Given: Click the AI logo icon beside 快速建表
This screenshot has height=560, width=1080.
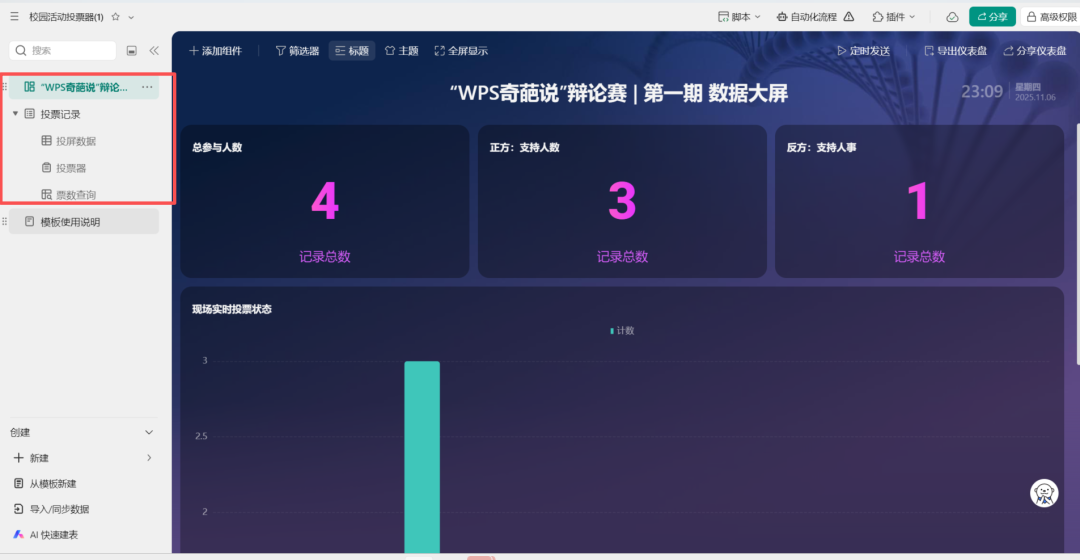Looking at the screenshot, I should coord(19,535).
